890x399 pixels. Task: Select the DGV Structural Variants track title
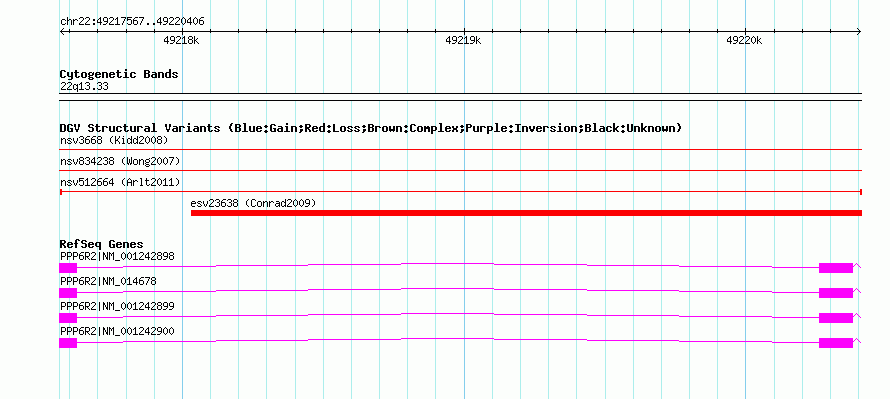[x=371, y=128]
